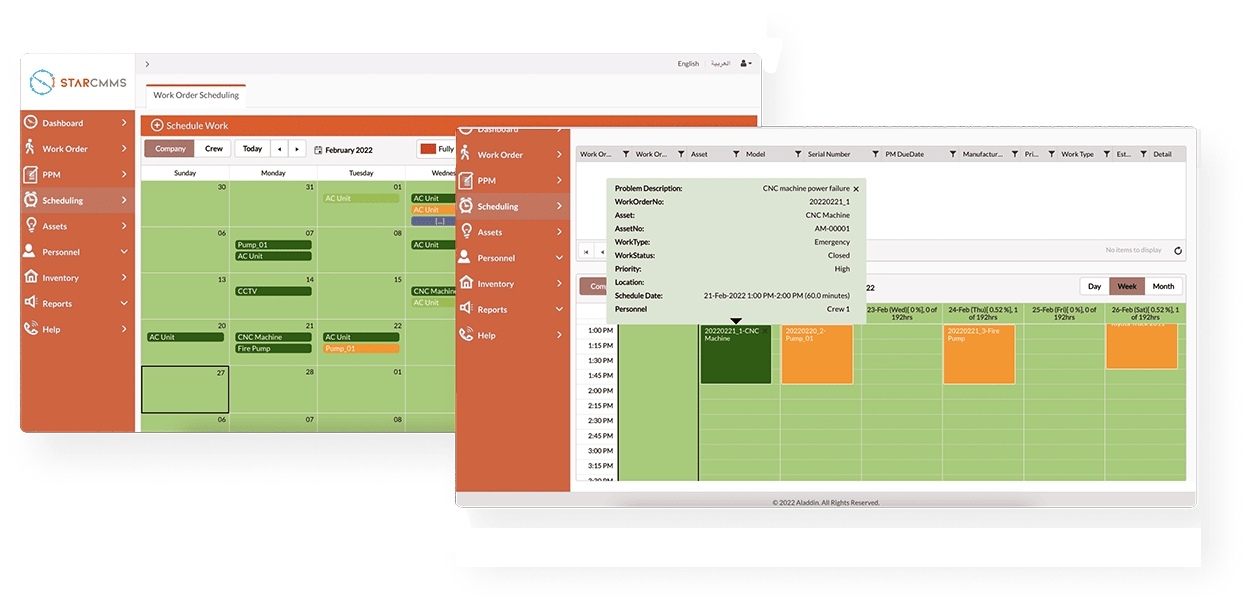The height and width of the screenshot is (607, 1250).
Task: Select the Day view toggle
Action: pyautogui.click(x=1094, y=286)
